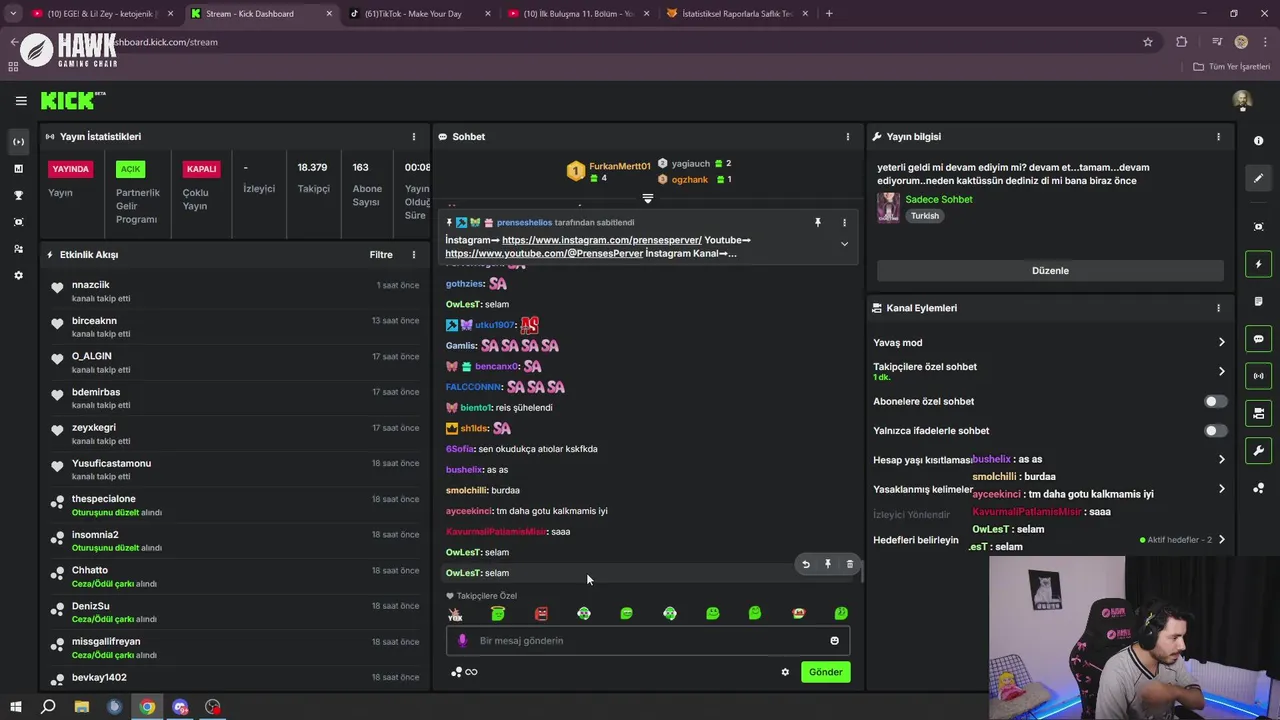Click the pencil edit icon in right toolbar
The image size is (1280, 720).
click(x=1258, y=178)
